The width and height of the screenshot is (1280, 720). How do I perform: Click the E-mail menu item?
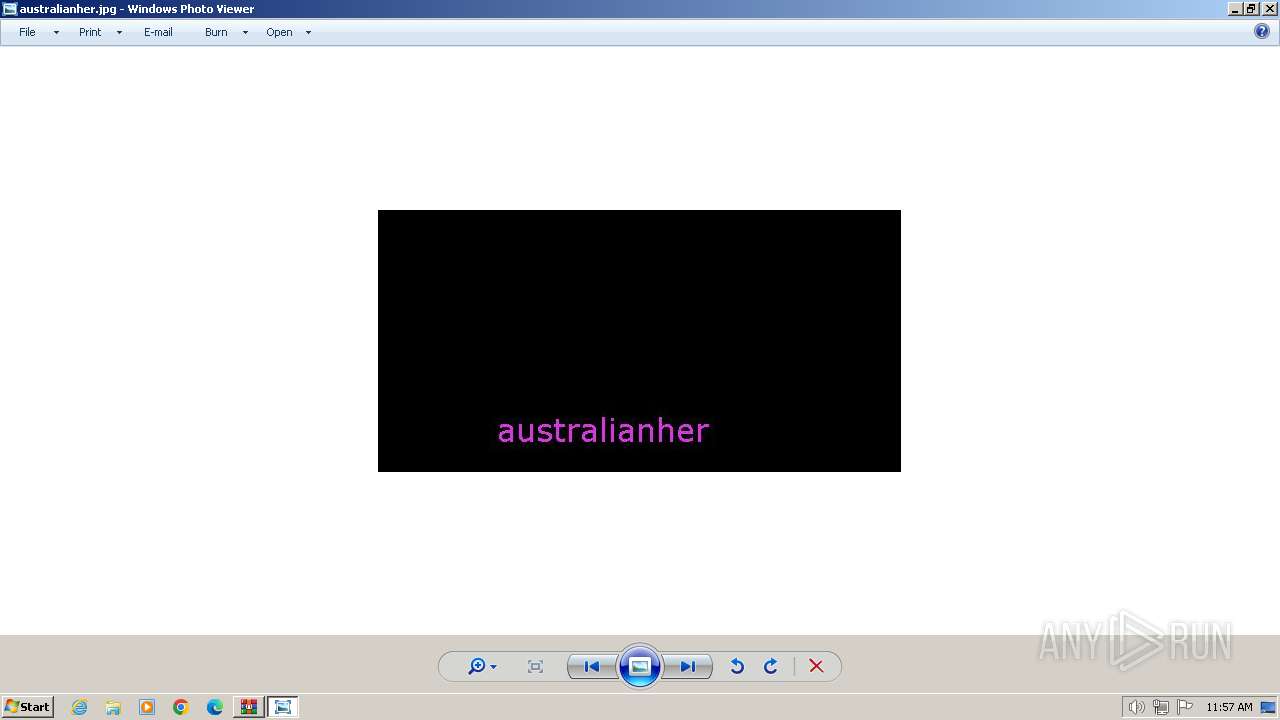click(158, 32)
